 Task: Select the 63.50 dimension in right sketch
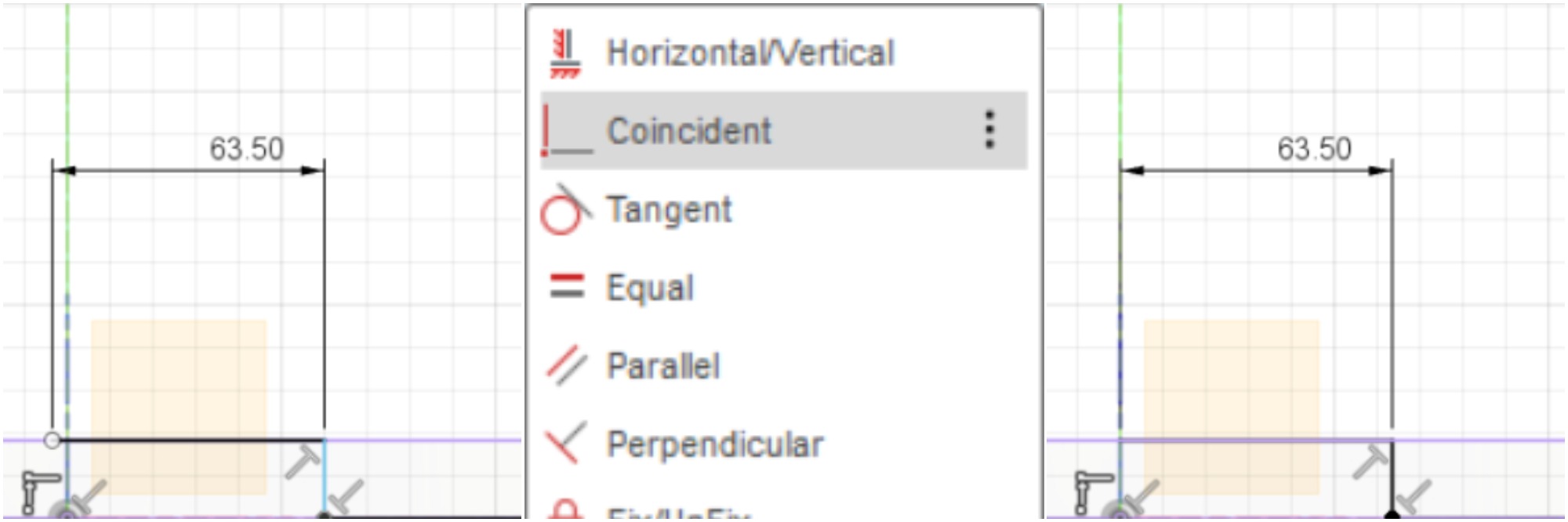click(x=1314, y=149)
